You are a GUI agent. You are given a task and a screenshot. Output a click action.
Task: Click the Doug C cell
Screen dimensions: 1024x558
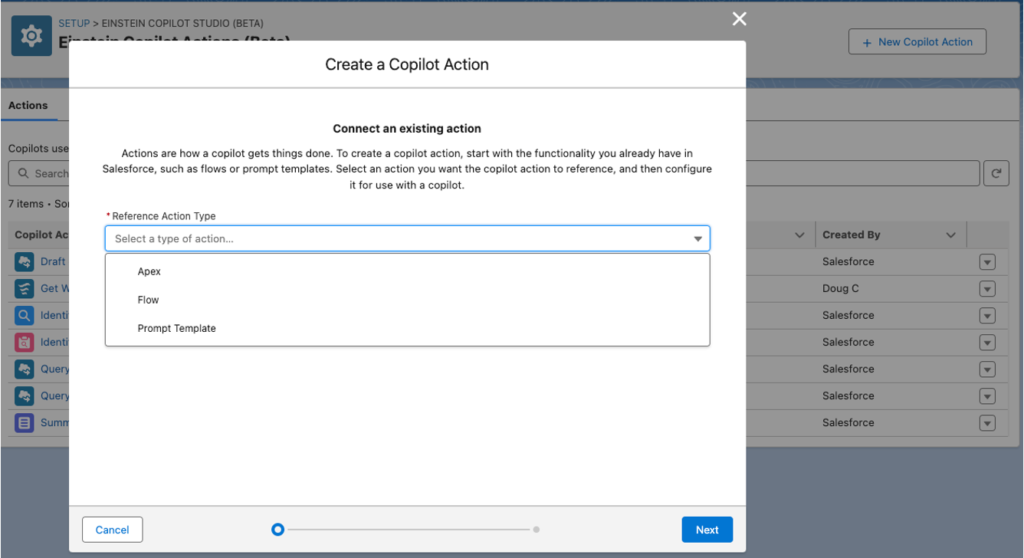840,288
